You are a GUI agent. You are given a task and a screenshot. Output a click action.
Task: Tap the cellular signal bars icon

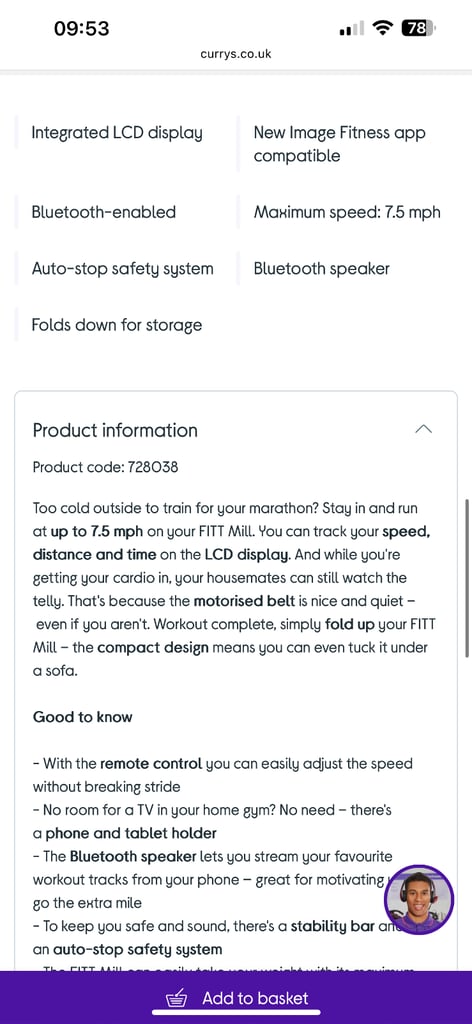352,29
